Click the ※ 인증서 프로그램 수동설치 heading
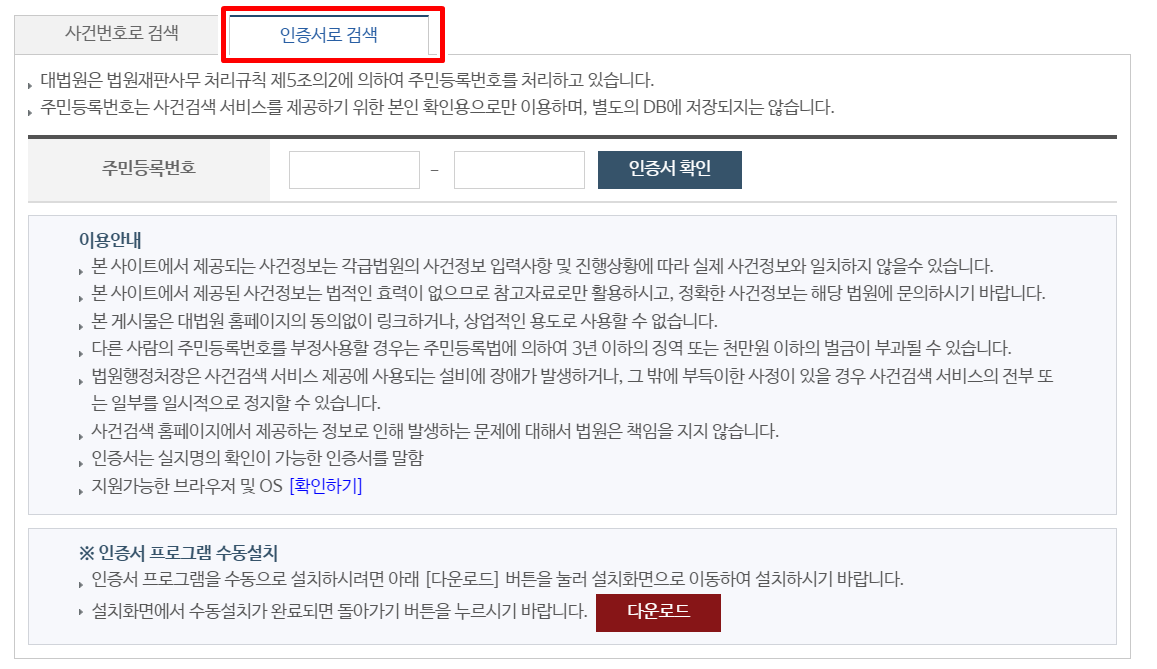This screenshot has width=1157, height=669. [178, 552]
